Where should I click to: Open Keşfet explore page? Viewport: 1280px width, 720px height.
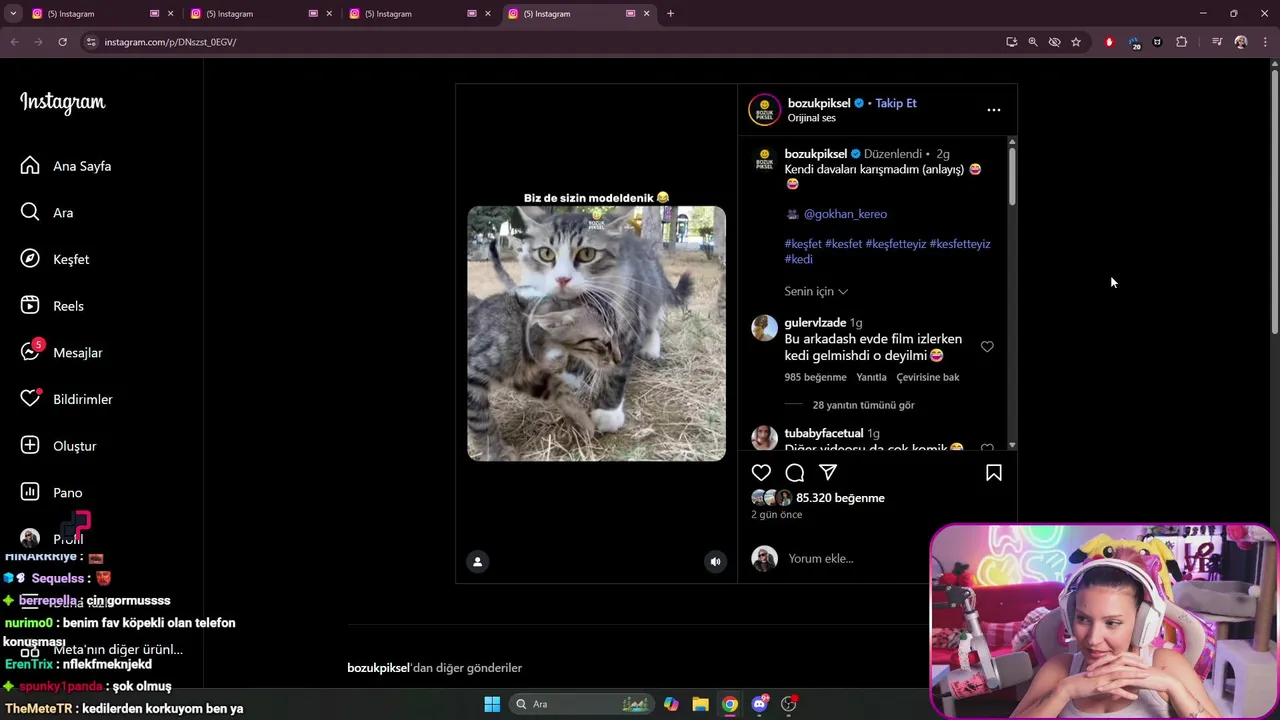(x=55, y=259)
